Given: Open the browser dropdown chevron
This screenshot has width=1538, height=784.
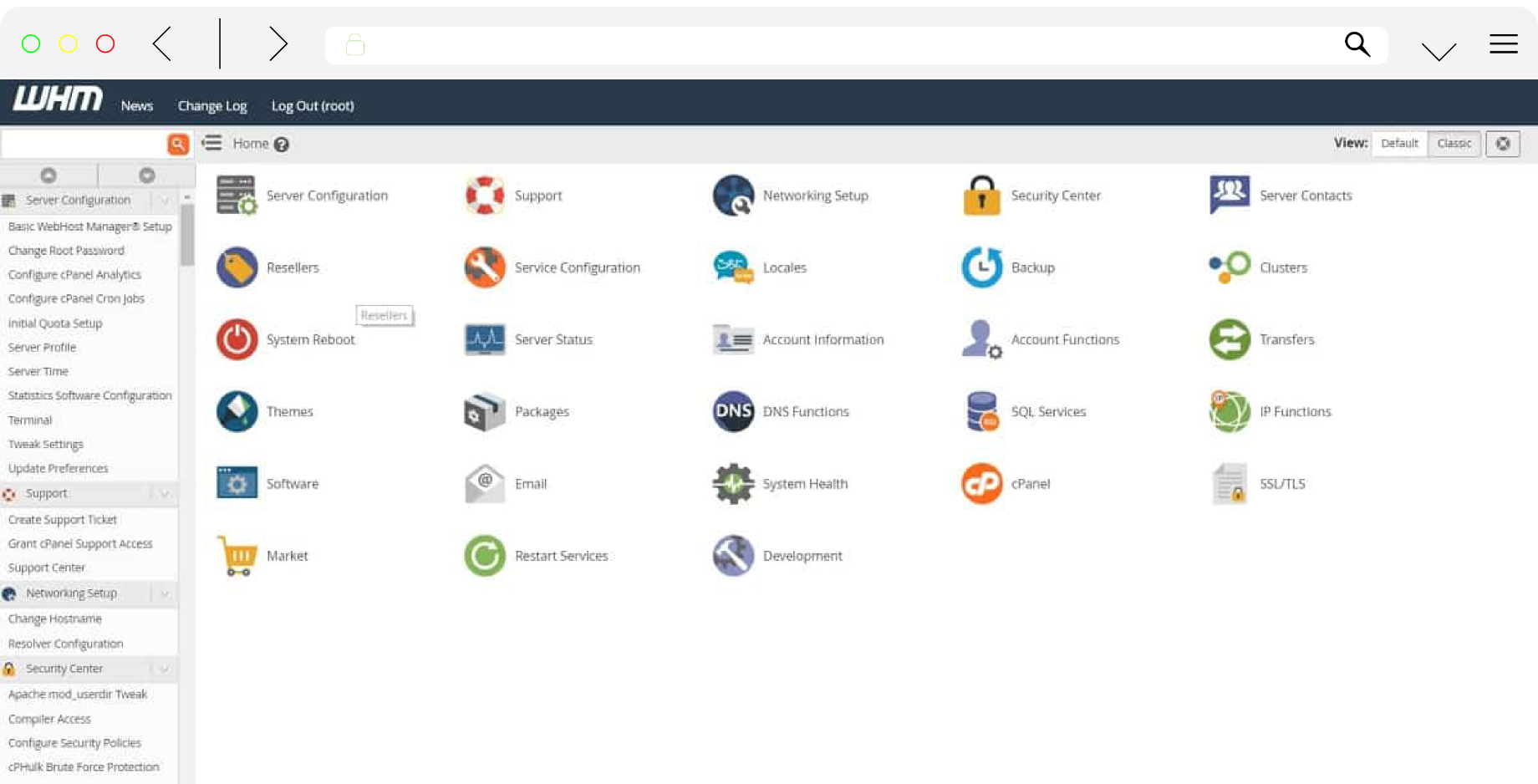Looking at the screenshot, I should tap(1439, 51).
